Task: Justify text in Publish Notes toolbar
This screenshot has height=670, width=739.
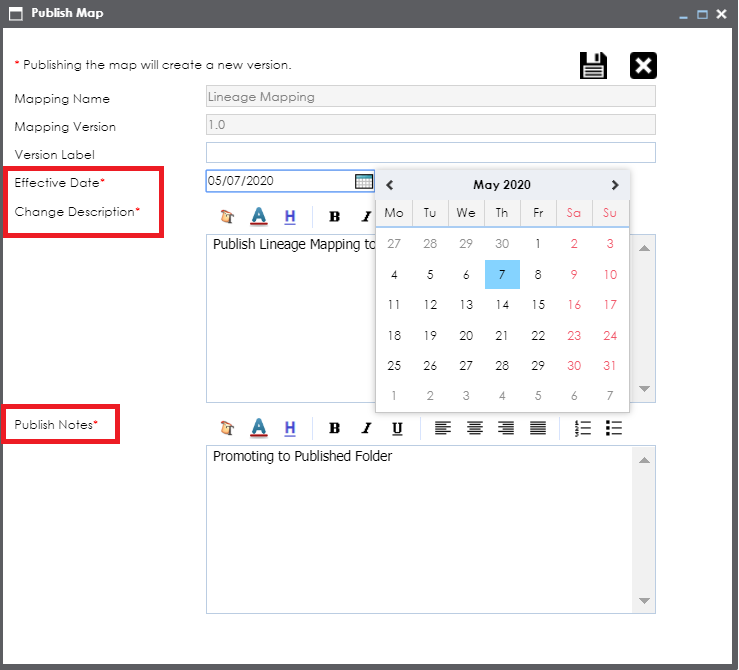Action: point(538,428)
